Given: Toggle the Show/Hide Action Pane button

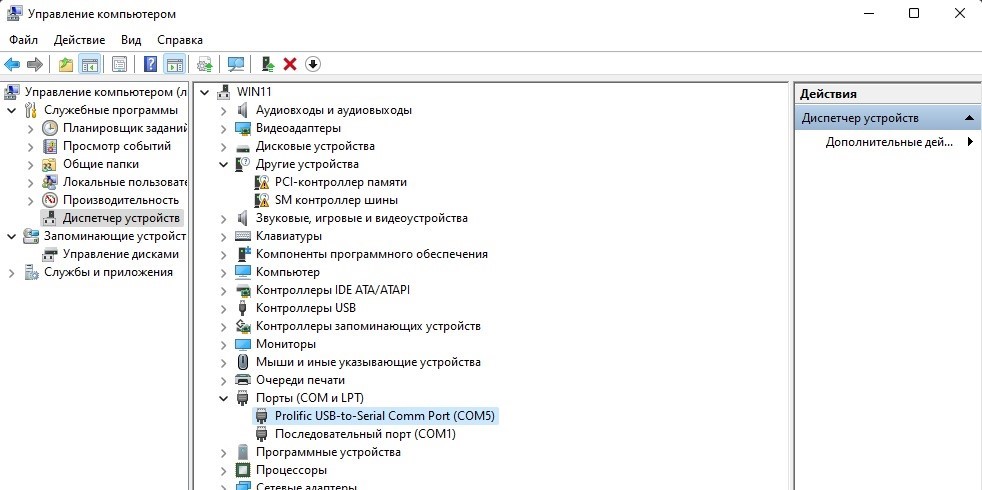Looking at the screenshot, I should [x=175, y=64].
